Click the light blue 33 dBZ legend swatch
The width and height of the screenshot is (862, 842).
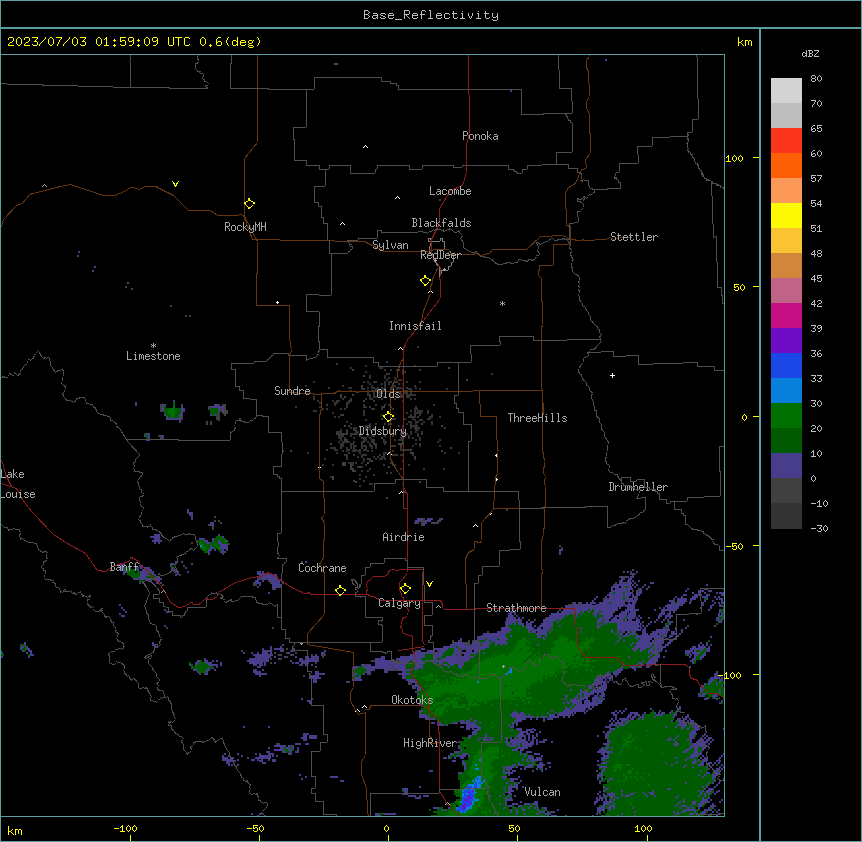(786, 391)
